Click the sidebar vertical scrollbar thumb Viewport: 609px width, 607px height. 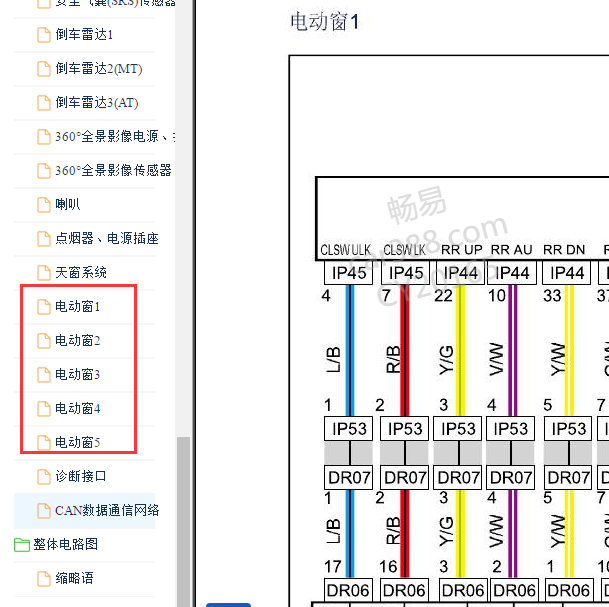[183, 522]
